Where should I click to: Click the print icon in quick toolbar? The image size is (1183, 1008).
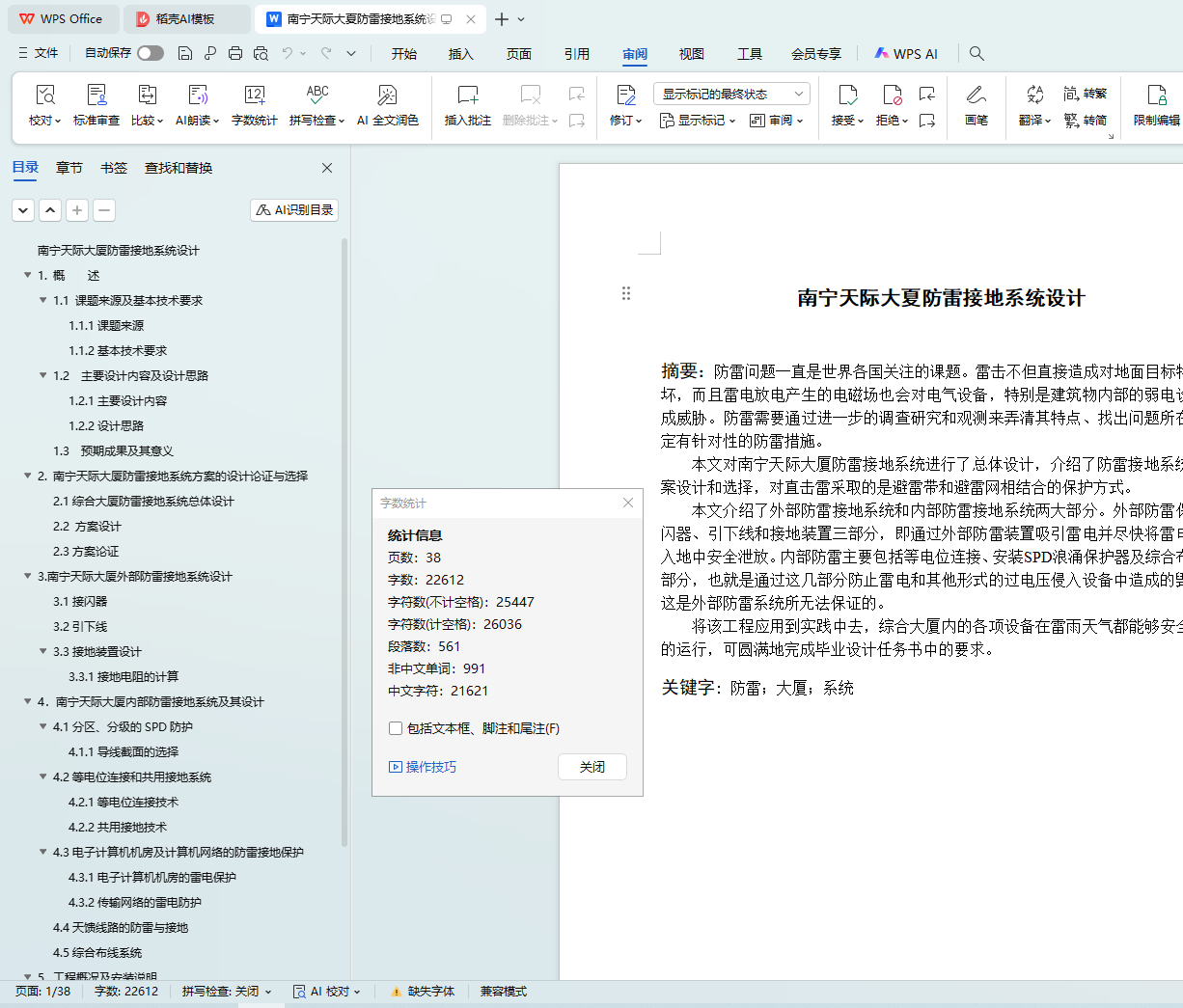[235, 53]
